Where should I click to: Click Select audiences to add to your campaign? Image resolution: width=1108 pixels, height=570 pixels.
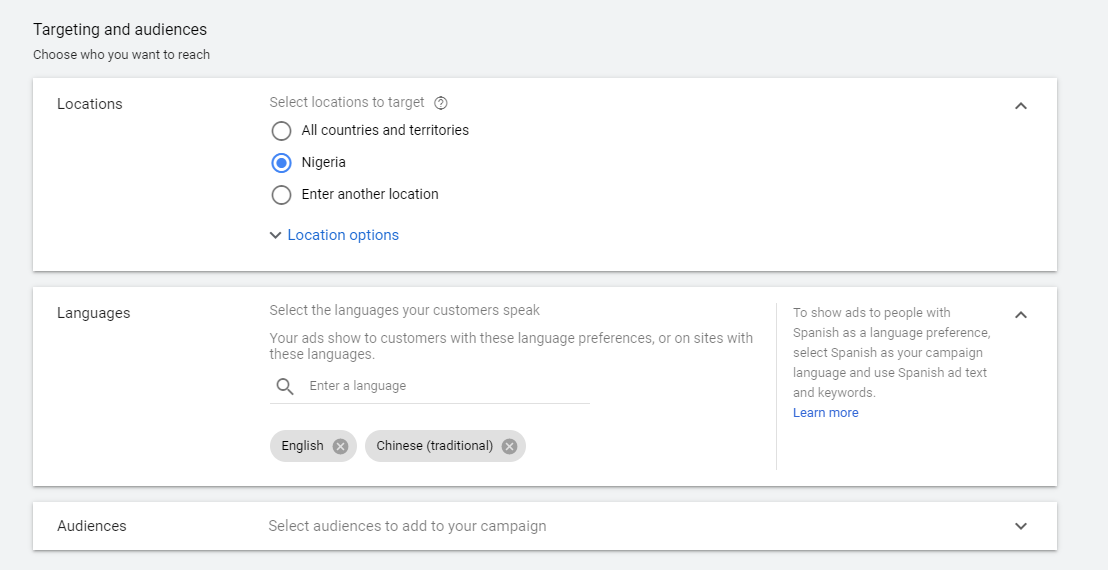pyautogui.click(x=407, y=526)
